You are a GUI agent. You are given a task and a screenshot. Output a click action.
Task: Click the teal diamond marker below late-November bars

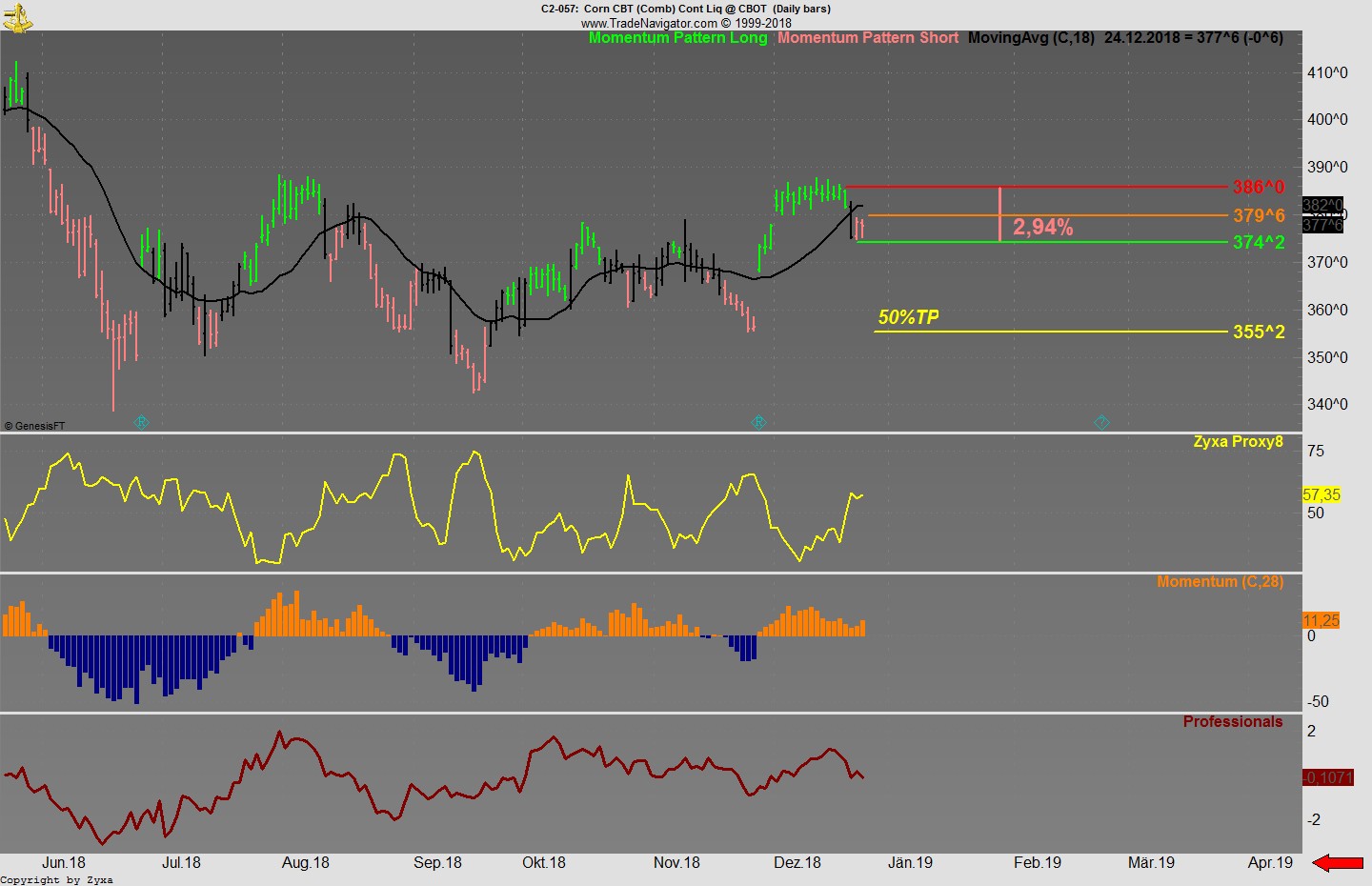(758, 422)
